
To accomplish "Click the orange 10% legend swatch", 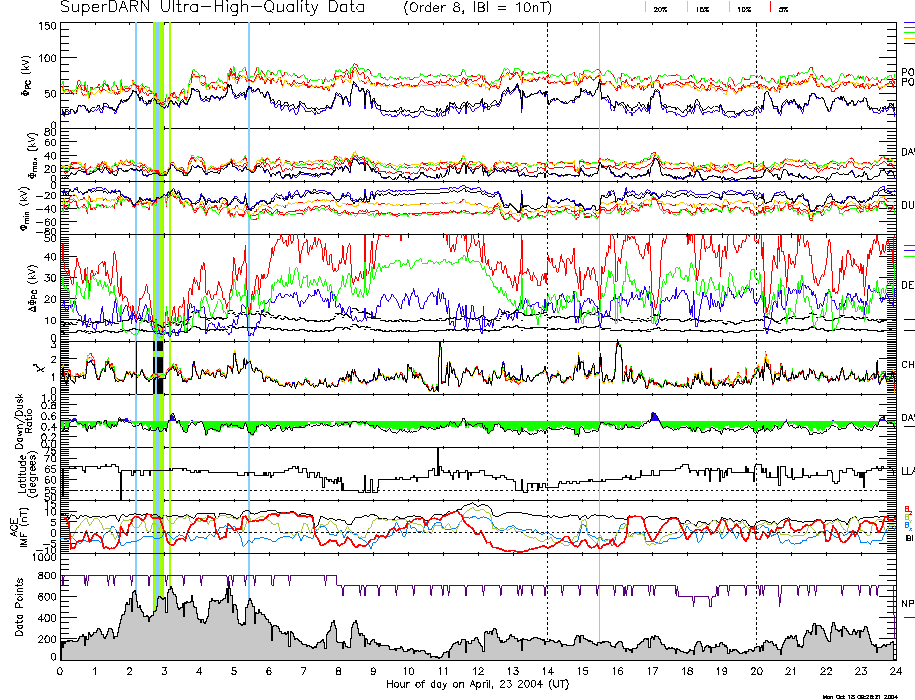I will click(x=729, y=8).
